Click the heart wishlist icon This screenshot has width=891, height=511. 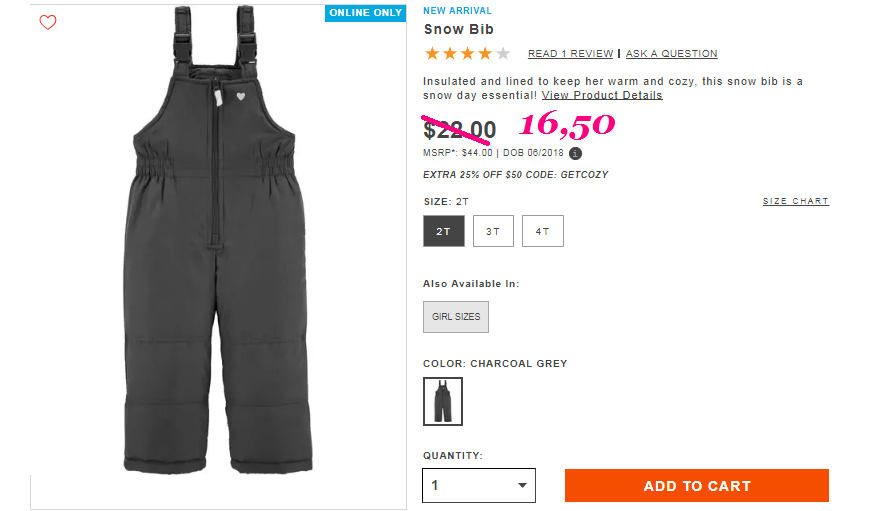(x=48, y=23)
